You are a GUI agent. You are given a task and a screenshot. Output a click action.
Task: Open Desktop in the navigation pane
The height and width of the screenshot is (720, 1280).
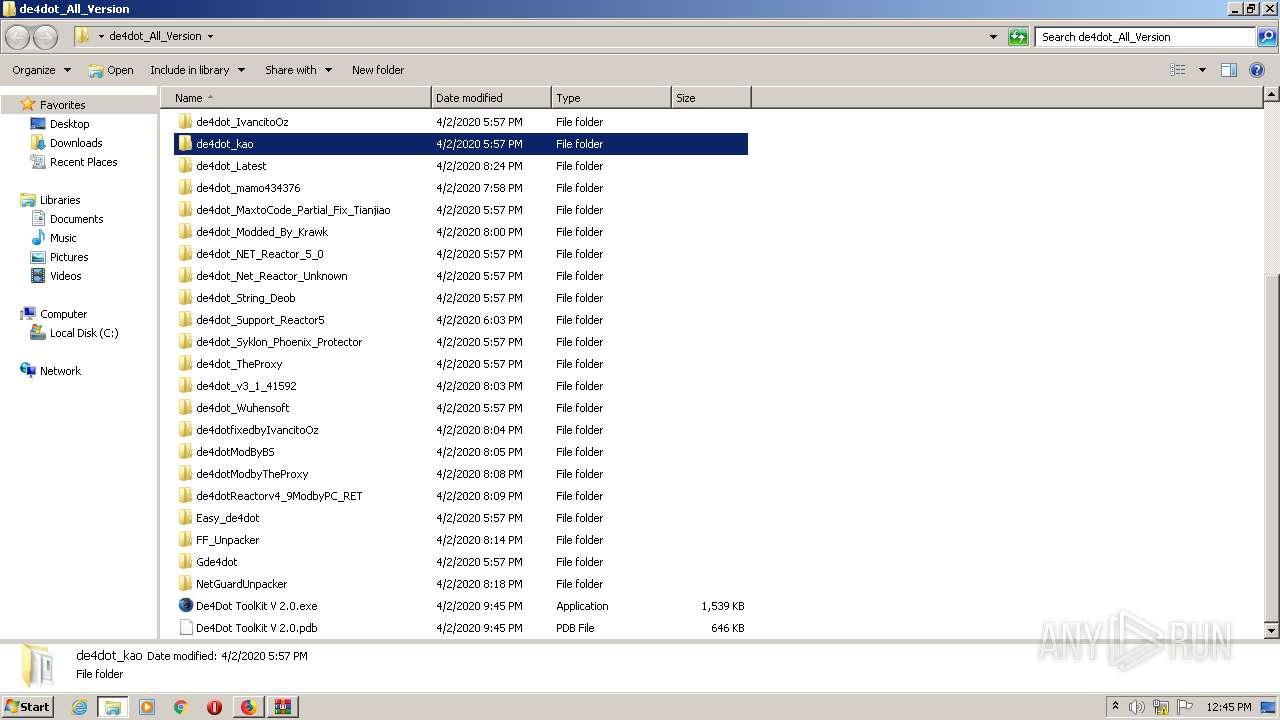click(x=69, y=124)
